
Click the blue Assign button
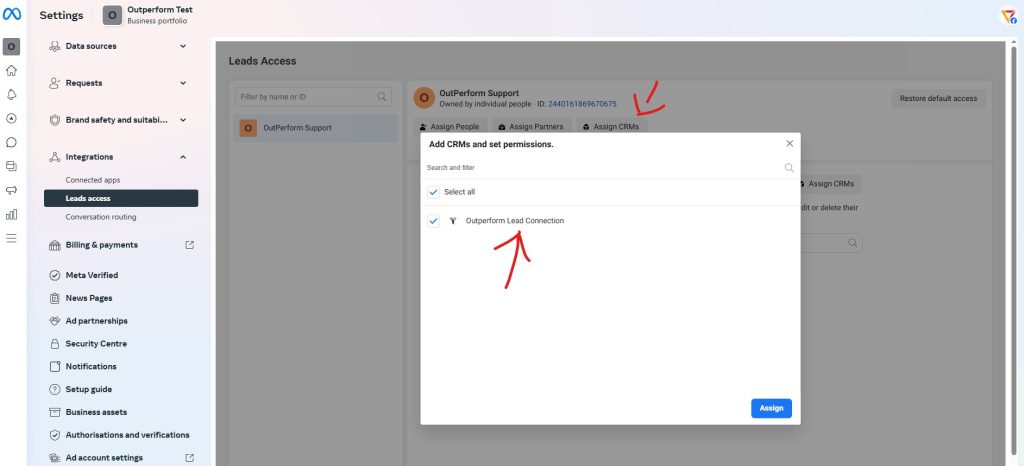(x=771, y=408)
